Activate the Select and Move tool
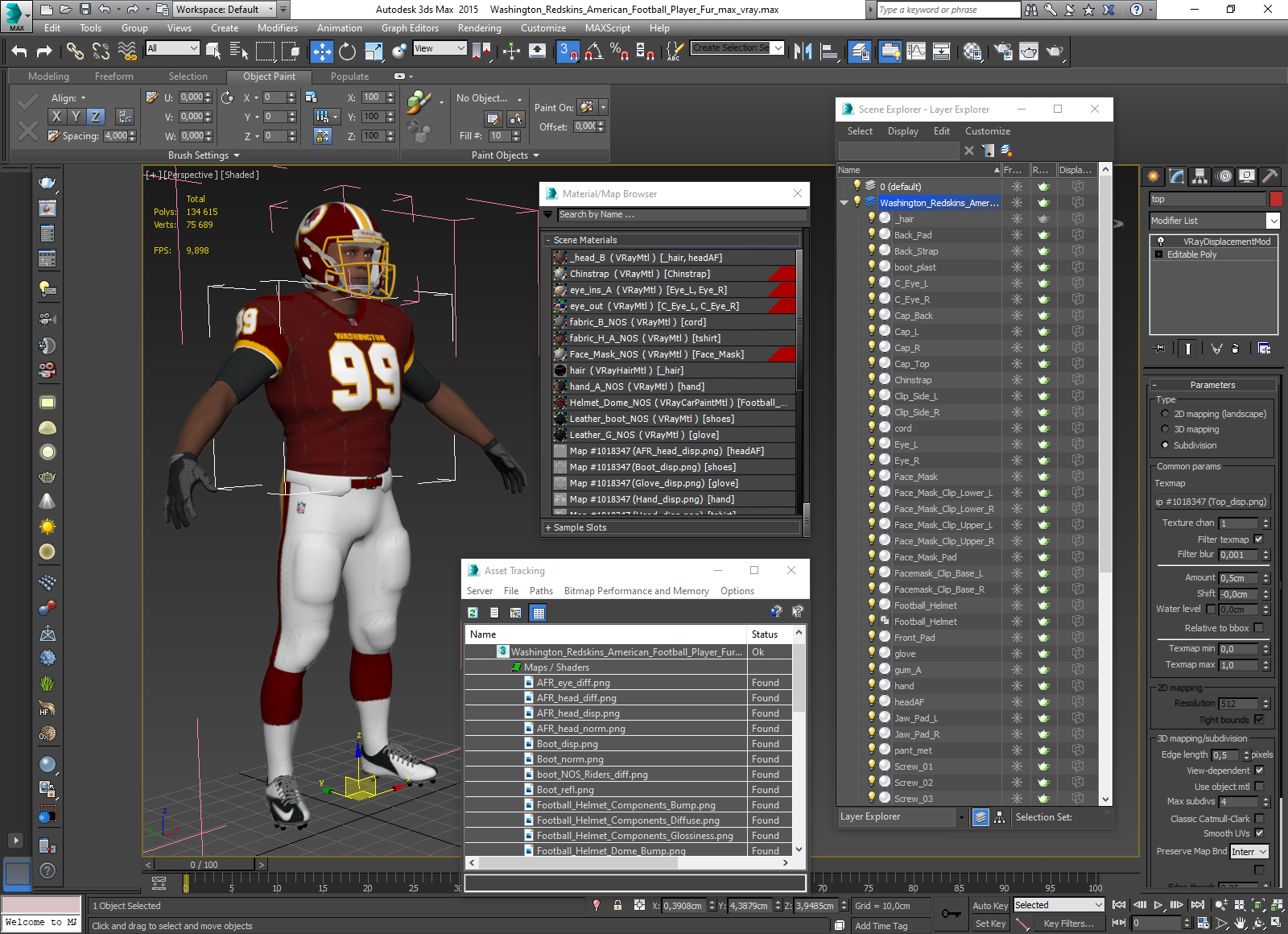The width and height of the screenshot is (1288, 934). pyautogui.click(x=321, y=52)
